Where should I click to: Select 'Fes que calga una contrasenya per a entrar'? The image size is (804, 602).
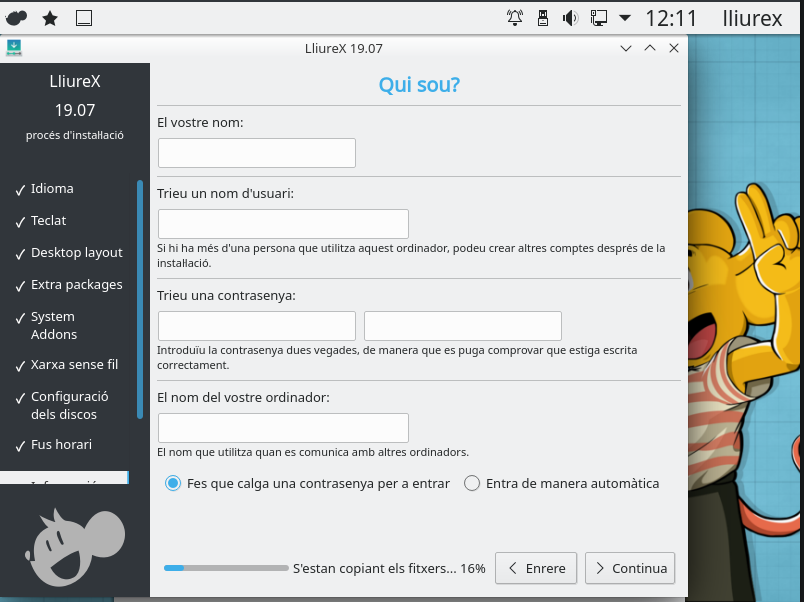(173, 483)
